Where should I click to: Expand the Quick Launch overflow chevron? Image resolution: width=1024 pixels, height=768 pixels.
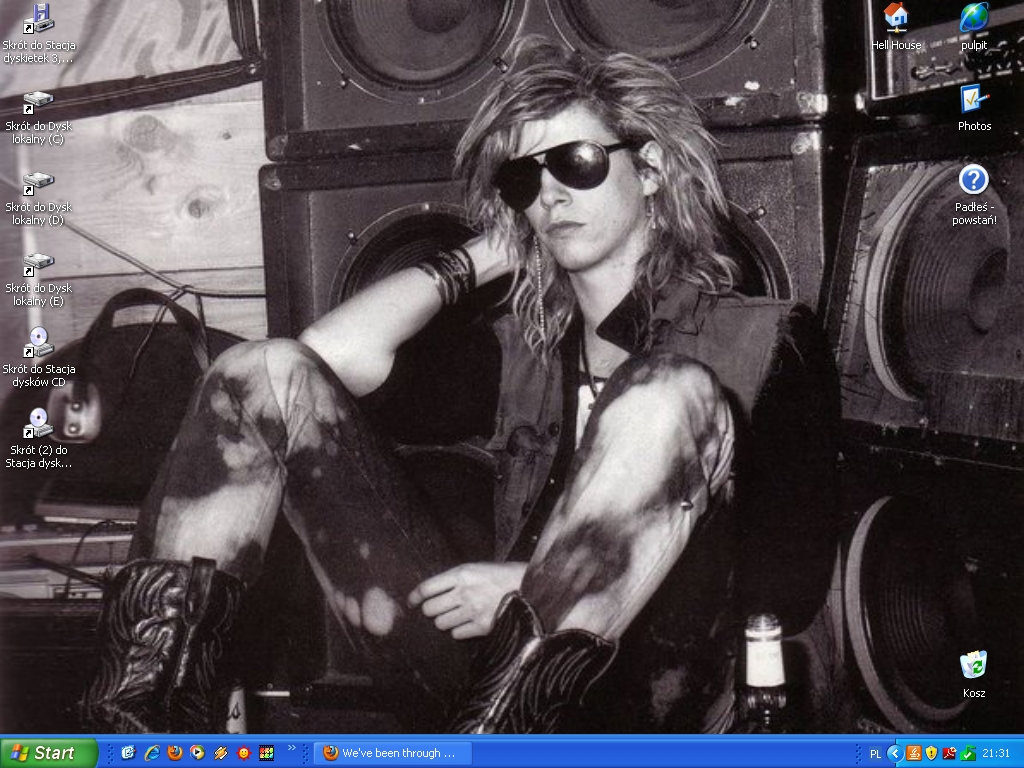click(x=291, y=748)
